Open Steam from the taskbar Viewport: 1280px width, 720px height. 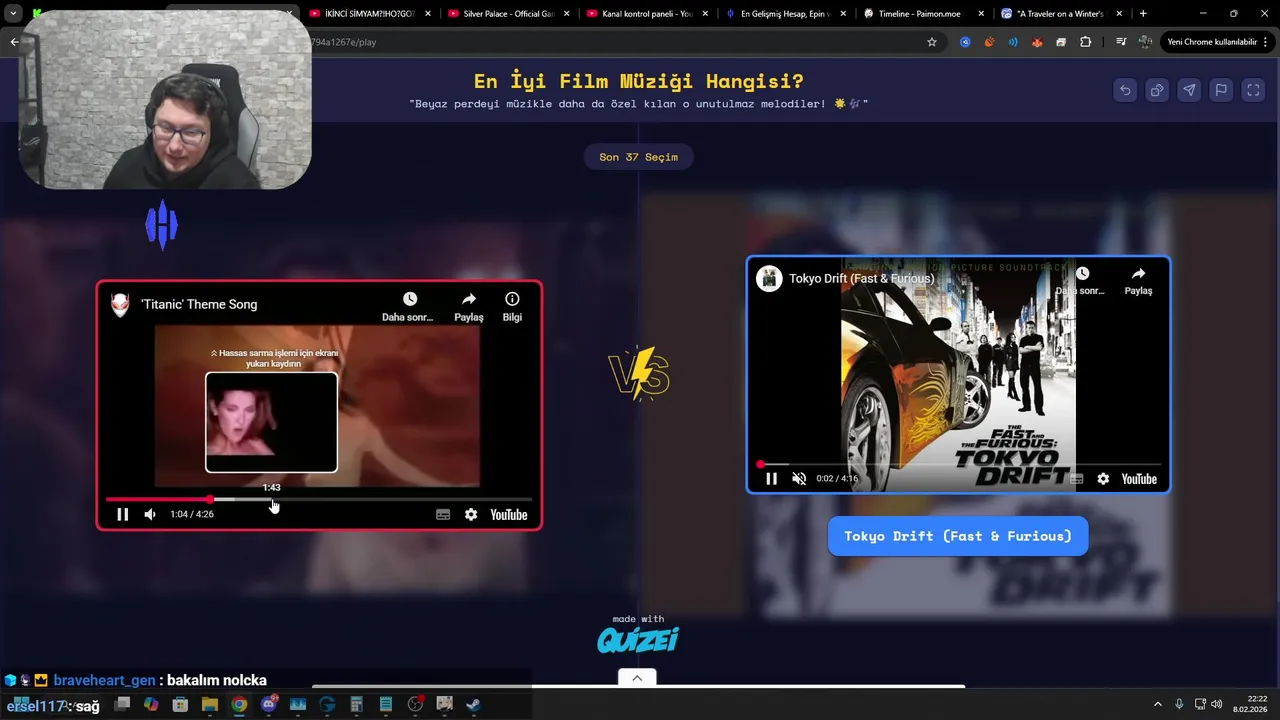[473, 704]
